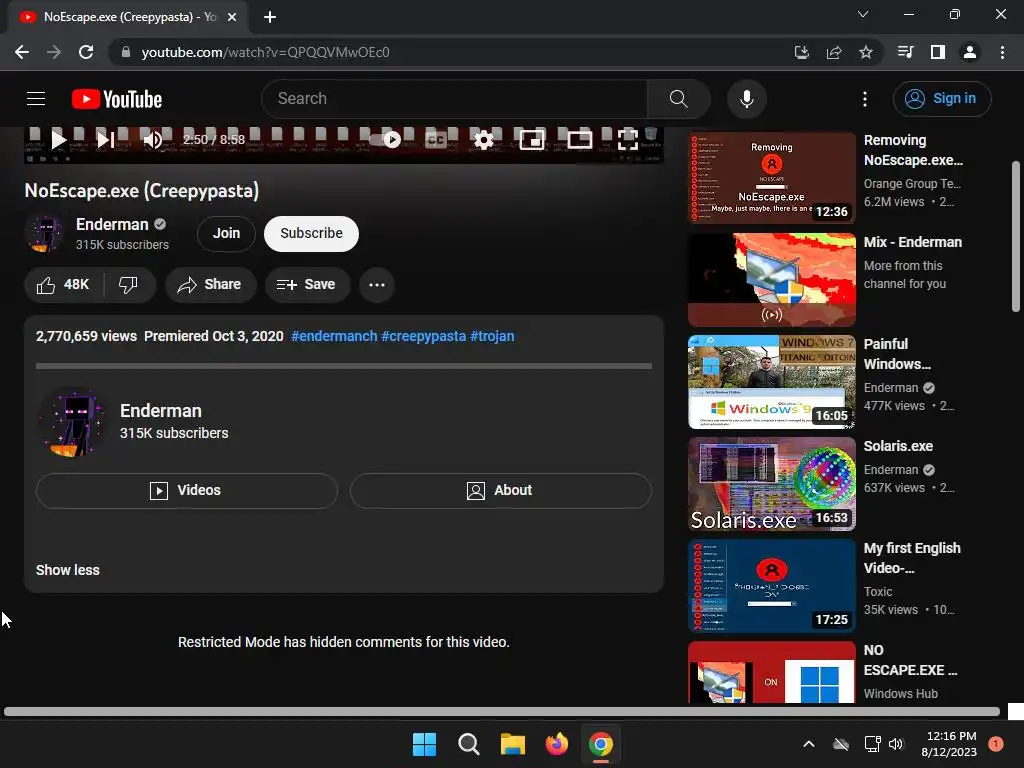This screenshot has width=1024, height=768.
Task: Open File Explorer from taskbar
Action: point(513,744)
